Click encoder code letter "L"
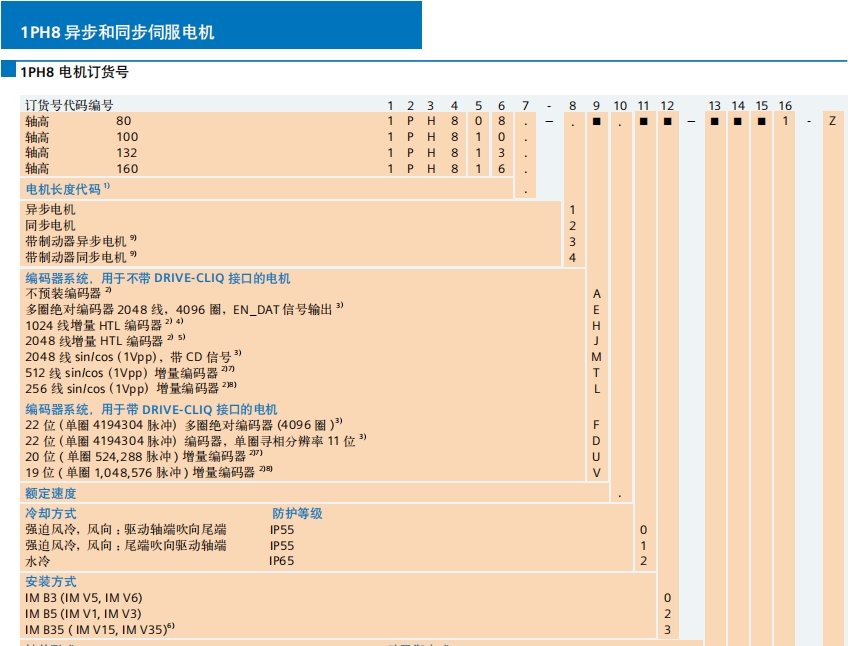 click(x=597, y=389)
